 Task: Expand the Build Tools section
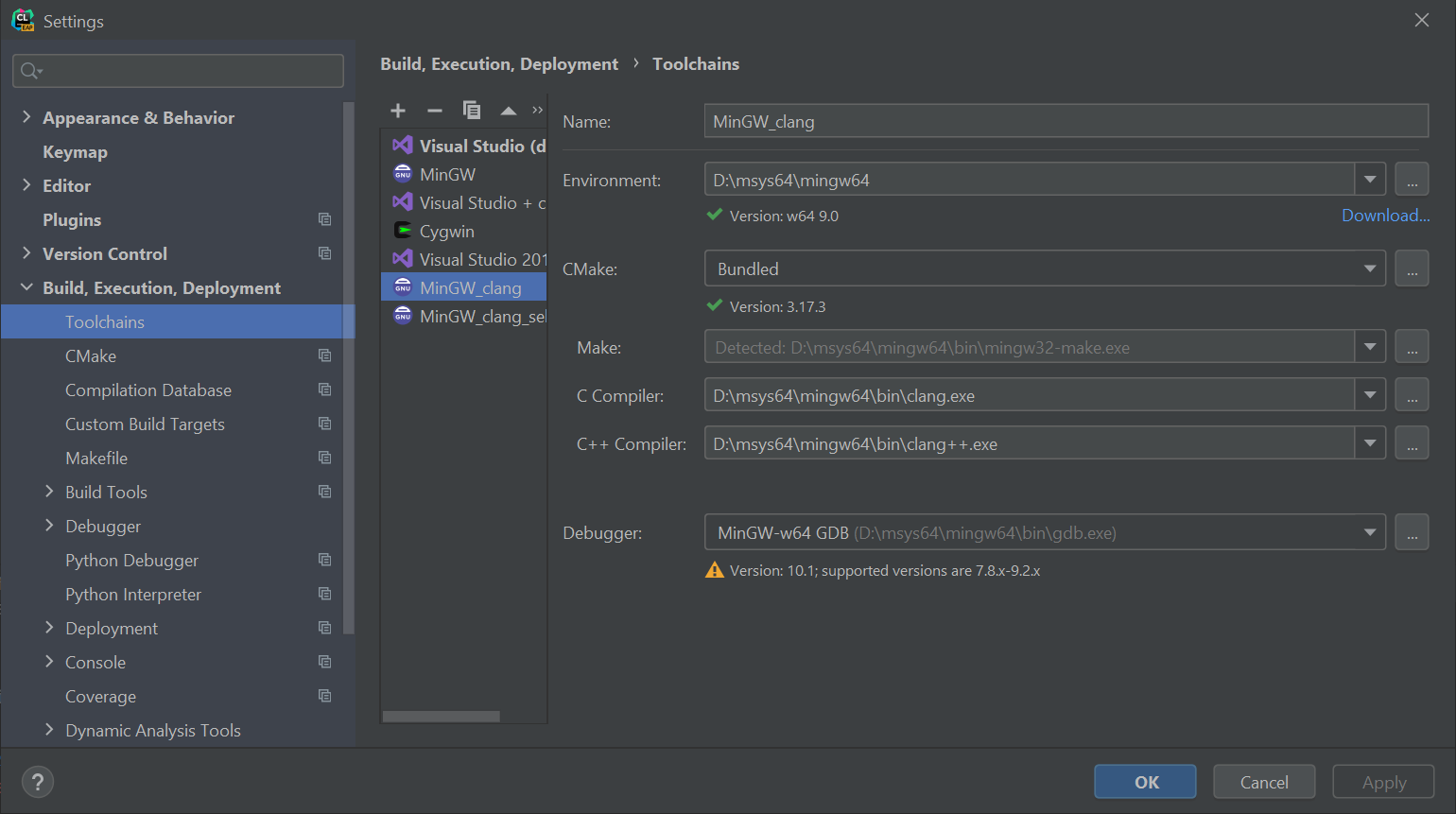click(49, 492)
